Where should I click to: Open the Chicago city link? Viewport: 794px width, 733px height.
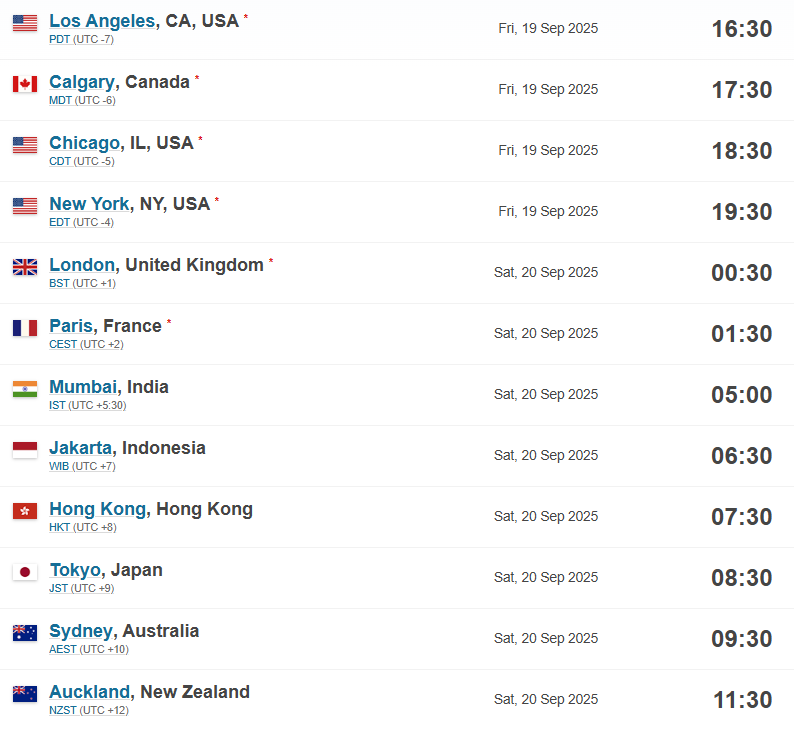[x=85, y=143]
